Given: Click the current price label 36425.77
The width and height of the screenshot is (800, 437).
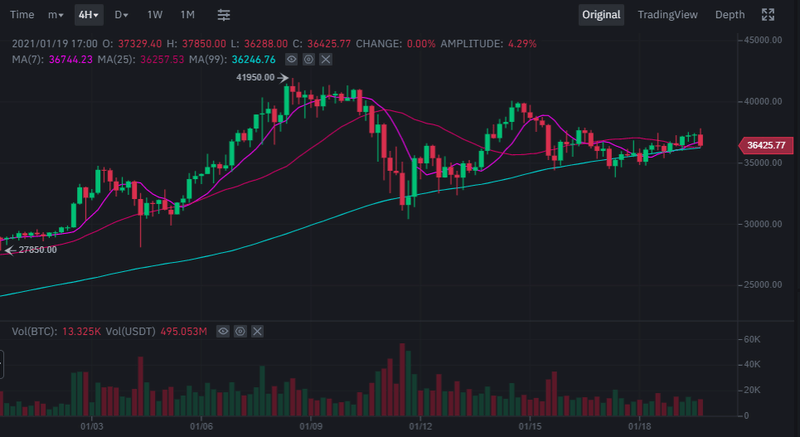Looking at the screenshot, I should 765,145.
